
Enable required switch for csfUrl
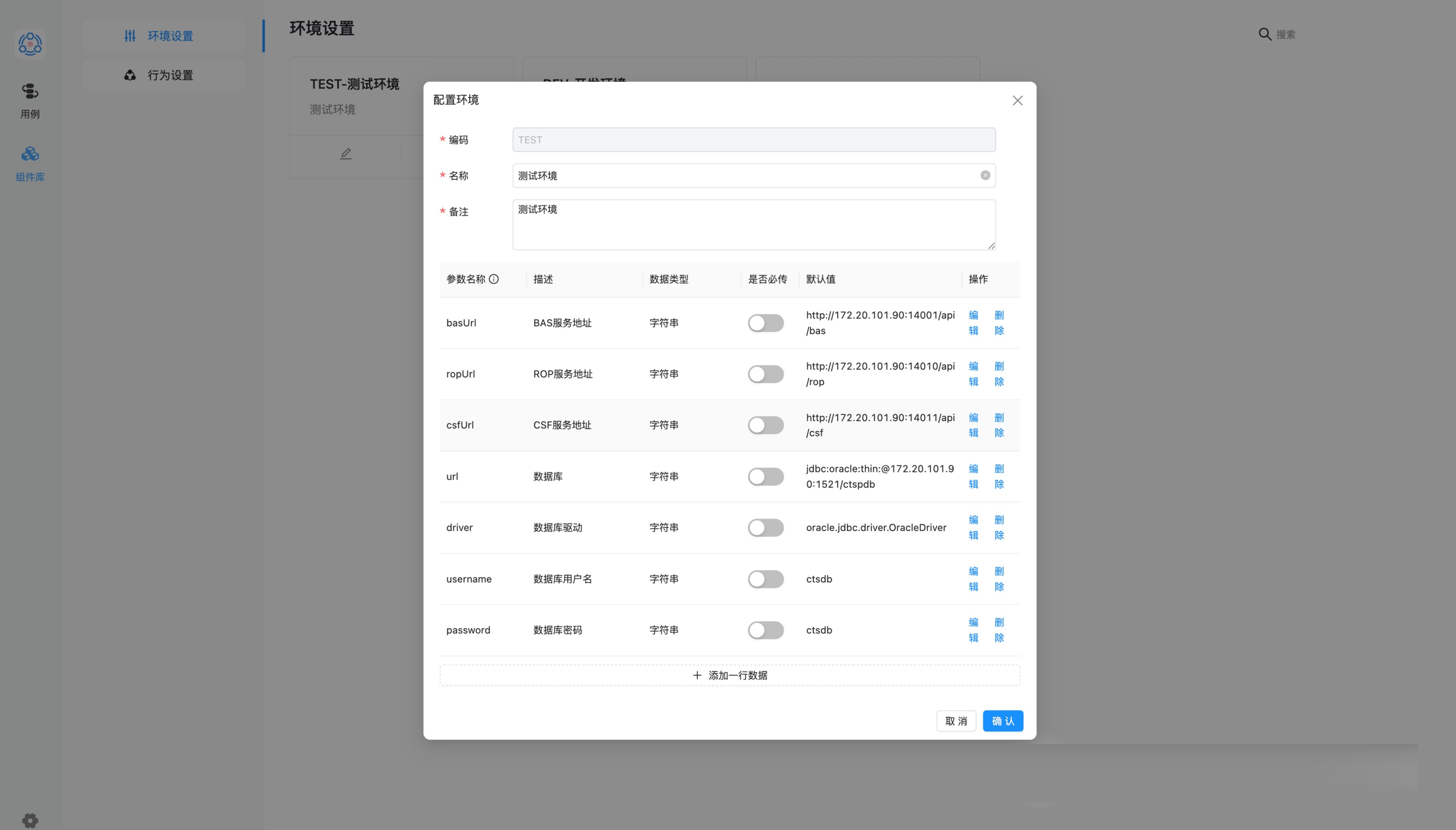pyautogui.click(x=766, y=425)
